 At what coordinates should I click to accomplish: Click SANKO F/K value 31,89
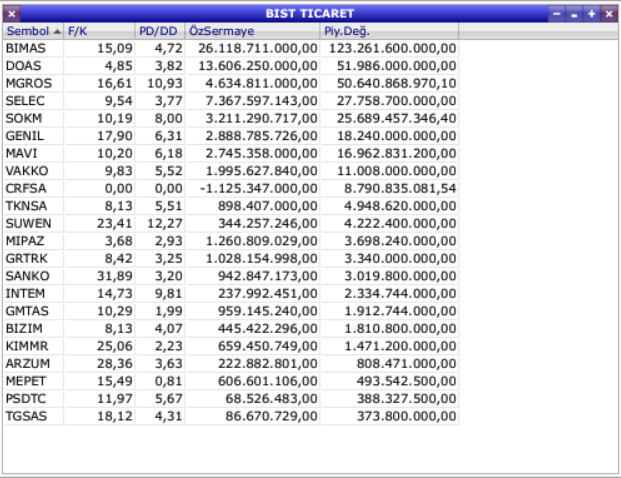(115, 276)
